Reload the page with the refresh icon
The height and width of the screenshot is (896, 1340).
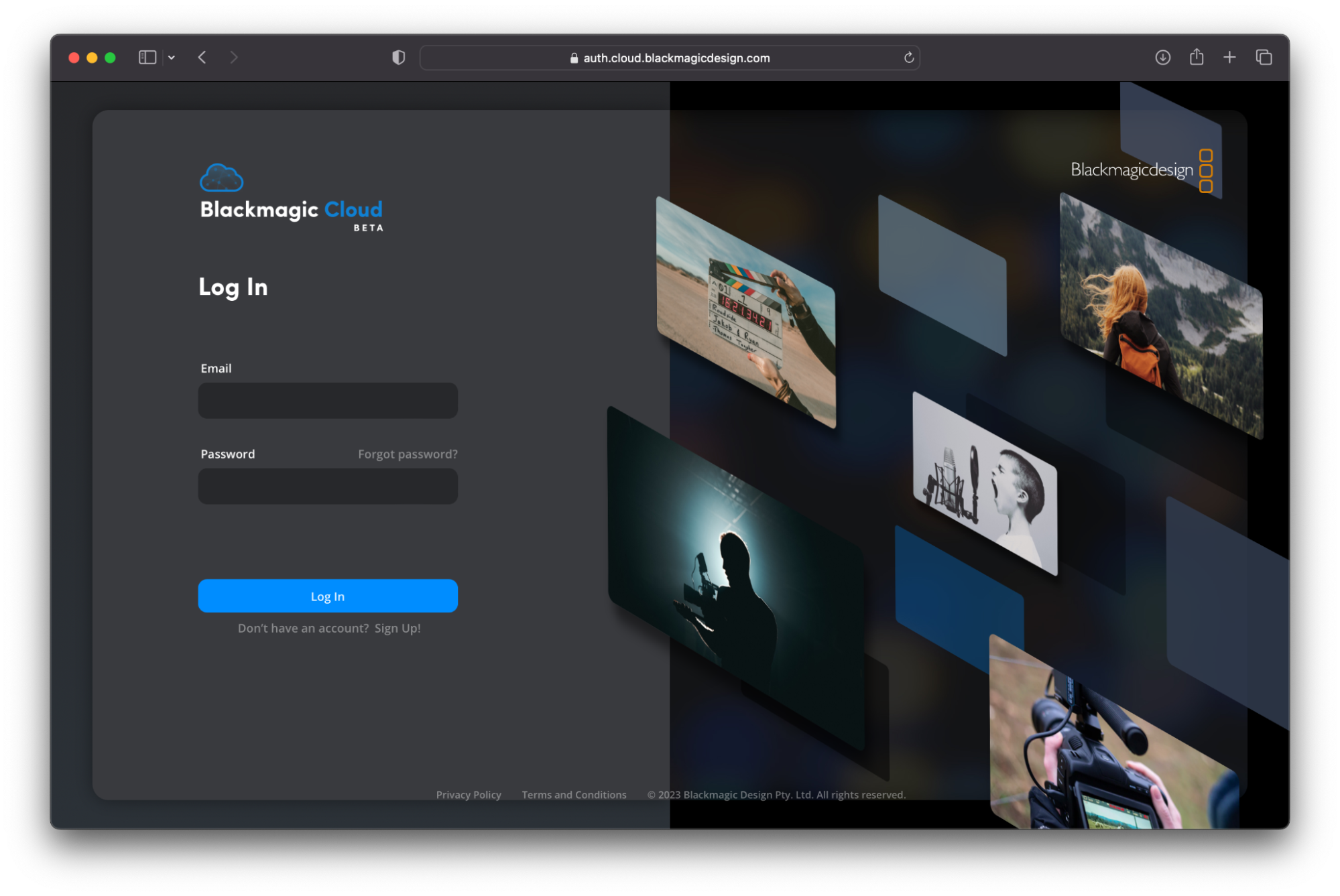pyautogui.click(x=908, y=58)
